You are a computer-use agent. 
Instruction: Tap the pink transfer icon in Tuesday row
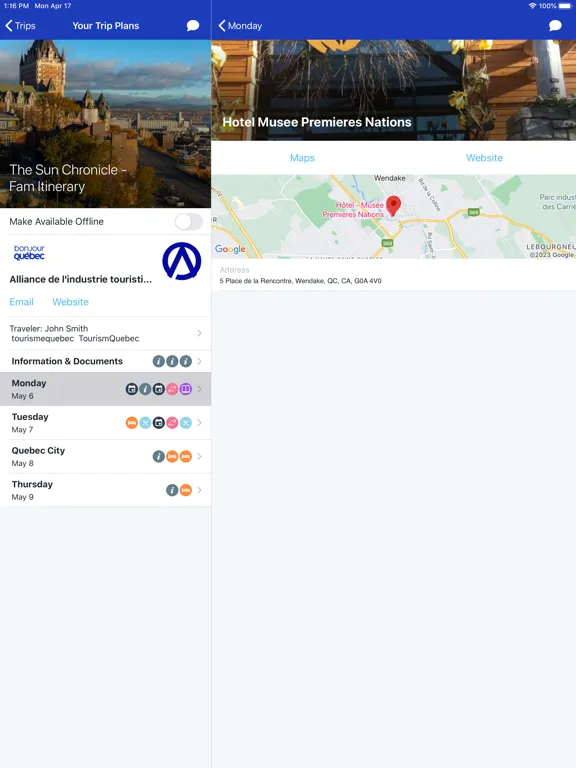tap(172, 423)
